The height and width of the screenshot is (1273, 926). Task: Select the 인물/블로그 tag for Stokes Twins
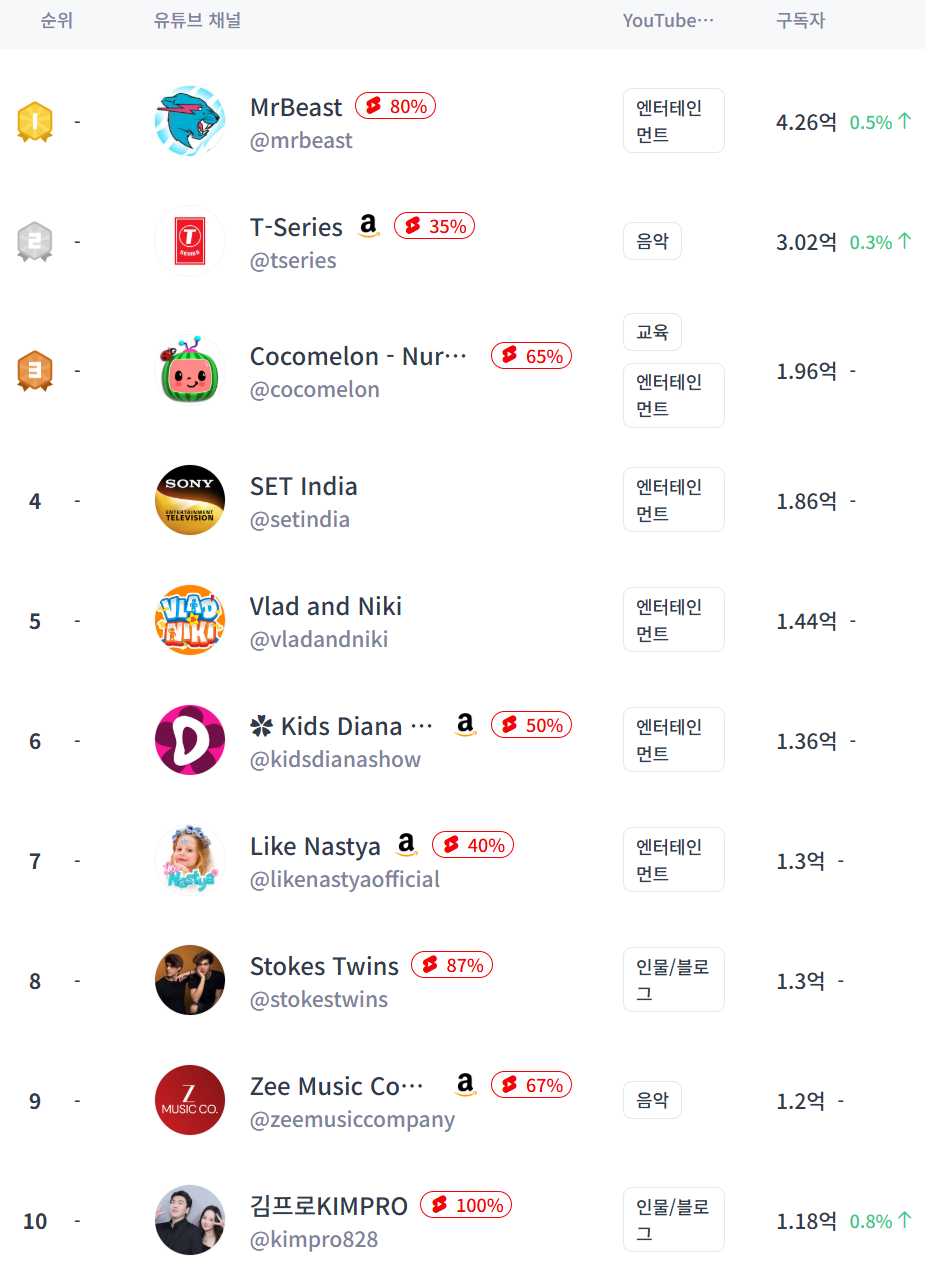pyautogui.click(x=673, y=980)
